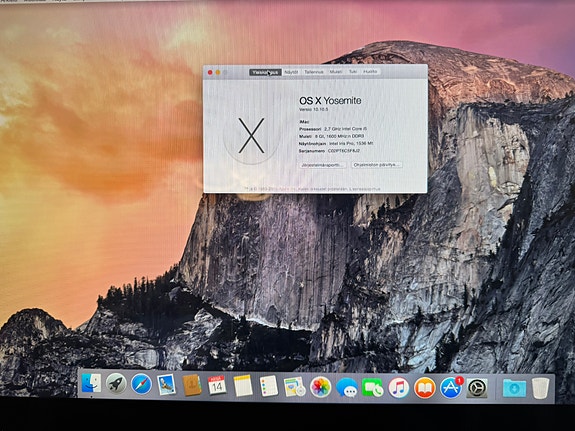Open Finder from the Dock

point(91,384)
